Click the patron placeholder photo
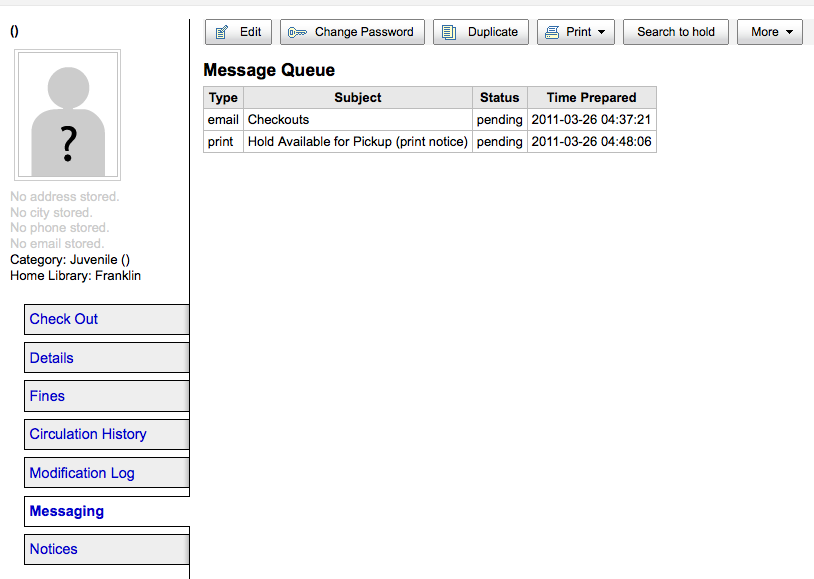The width and height of the screenshot is (814, 579). [x=68, y=115]
